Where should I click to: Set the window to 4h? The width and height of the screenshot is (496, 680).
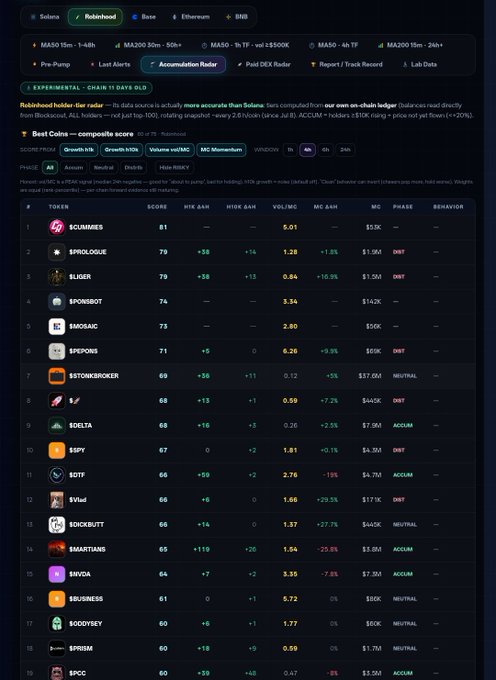coord(307,150)
